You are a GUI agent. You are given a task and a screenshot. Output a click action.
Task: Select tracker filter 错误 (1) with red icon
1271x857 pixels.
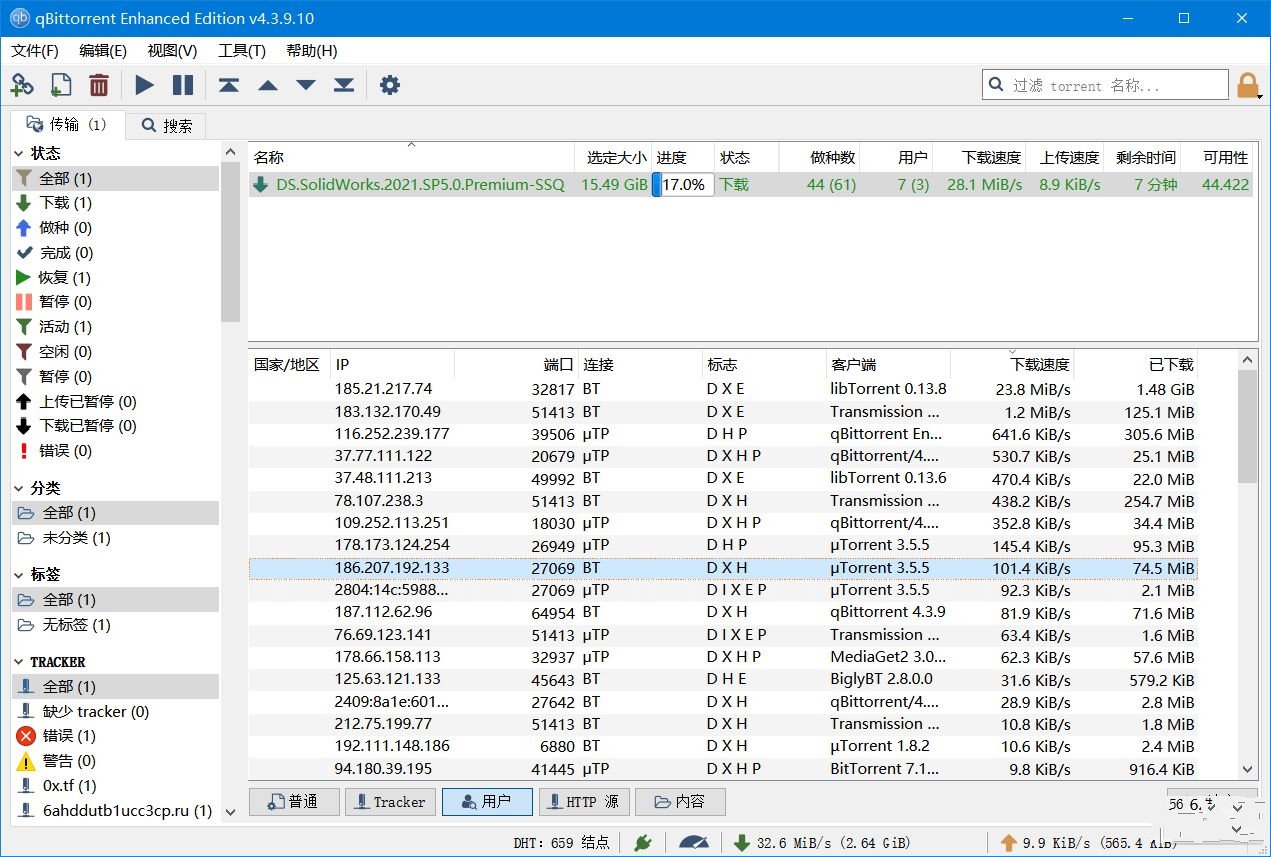click(x=115, y=736)
